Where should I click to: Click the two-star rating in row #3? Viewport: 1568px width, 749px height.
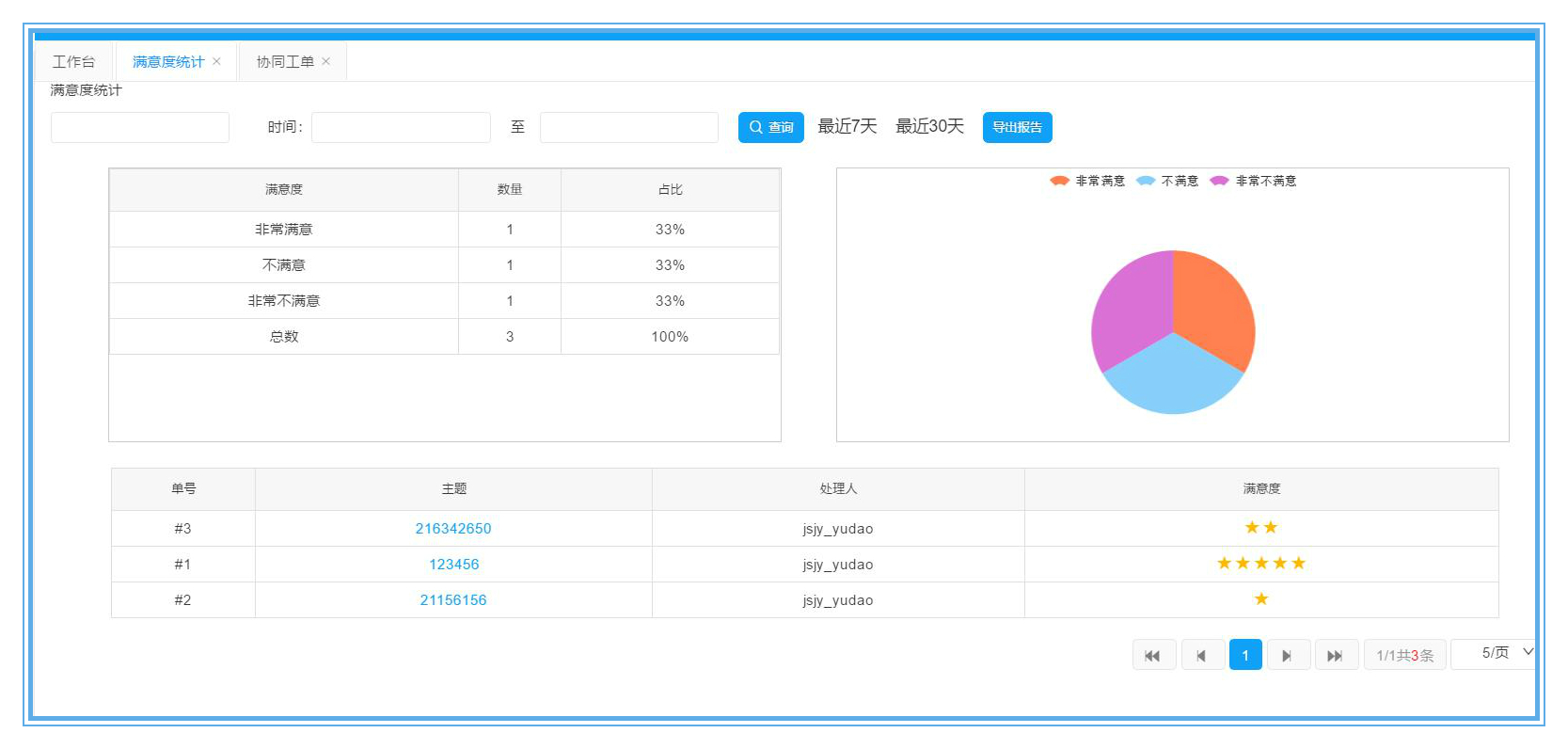(x=1260, y=528)
